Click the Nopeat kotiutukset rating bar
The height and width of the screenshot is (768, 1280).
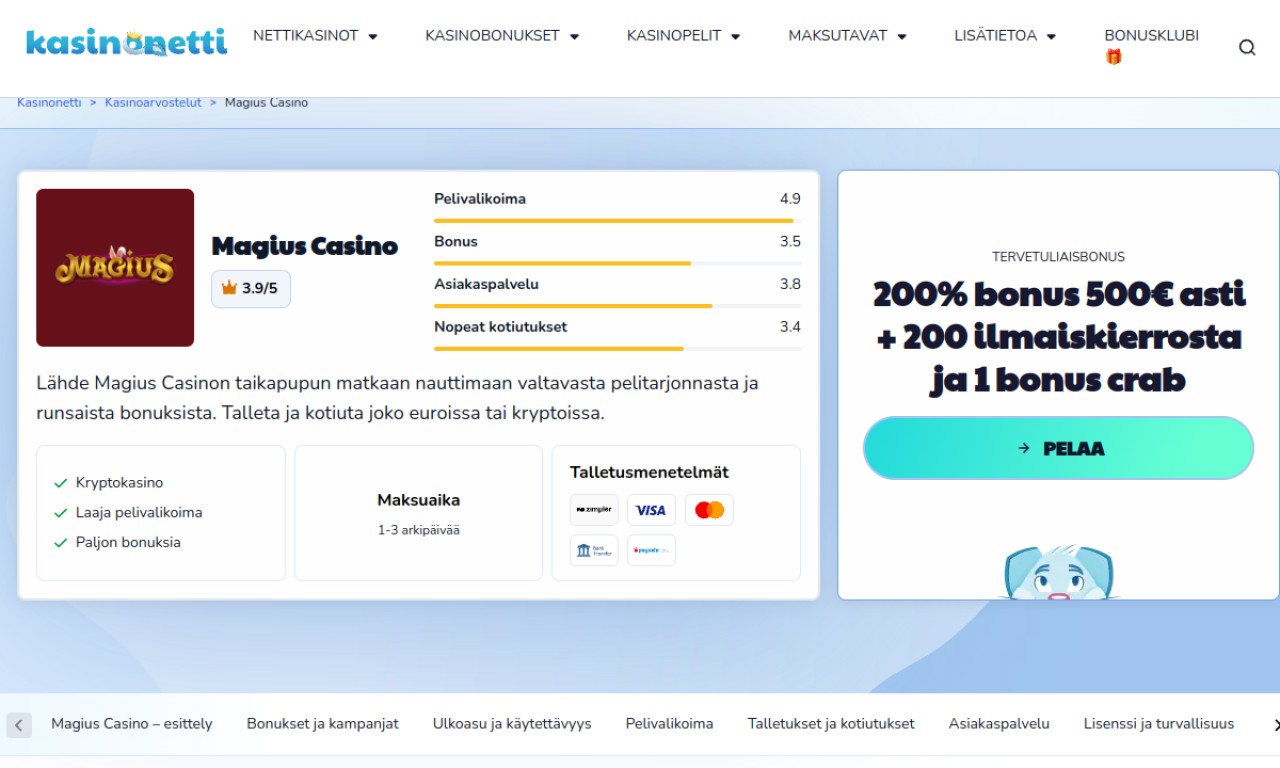pos(617,349)
